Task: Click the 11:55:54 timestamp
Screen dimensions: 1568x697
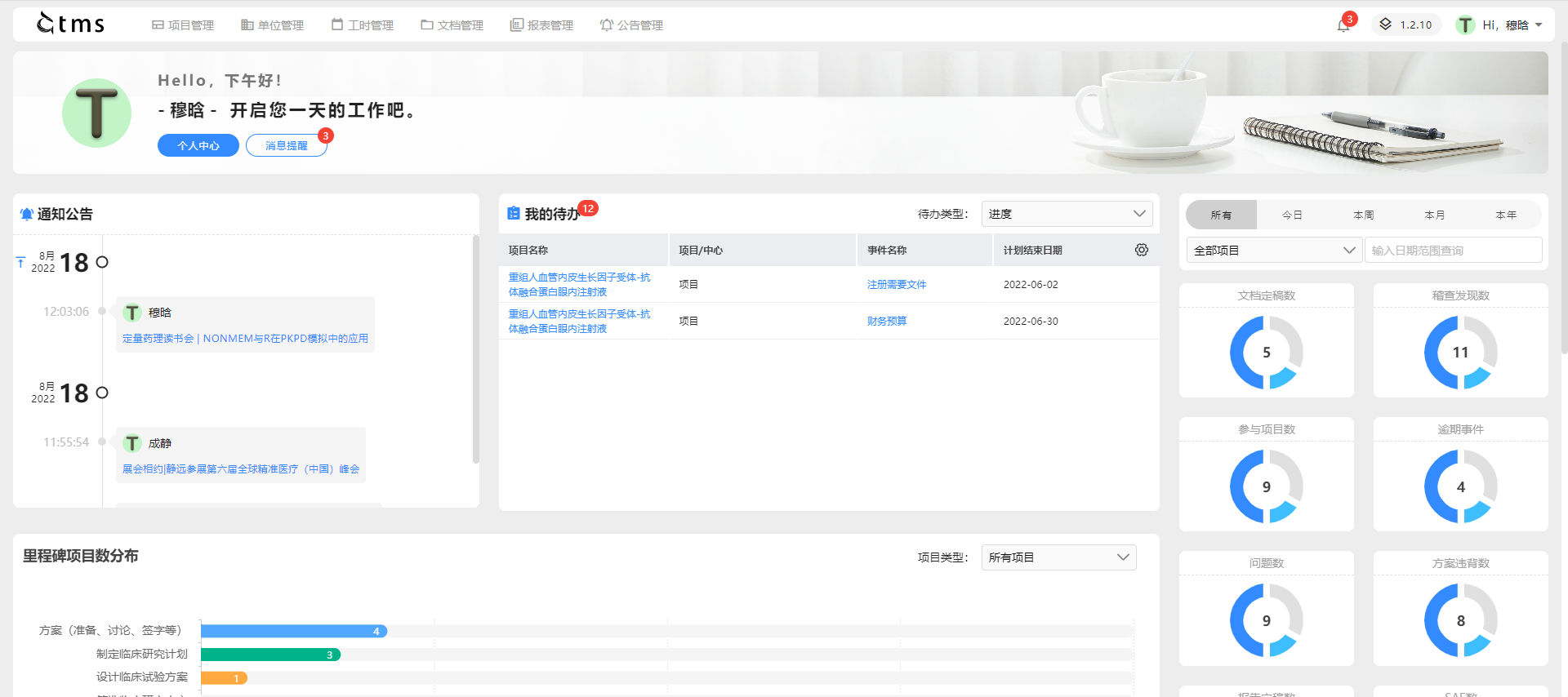Action: tap(66, 442)
